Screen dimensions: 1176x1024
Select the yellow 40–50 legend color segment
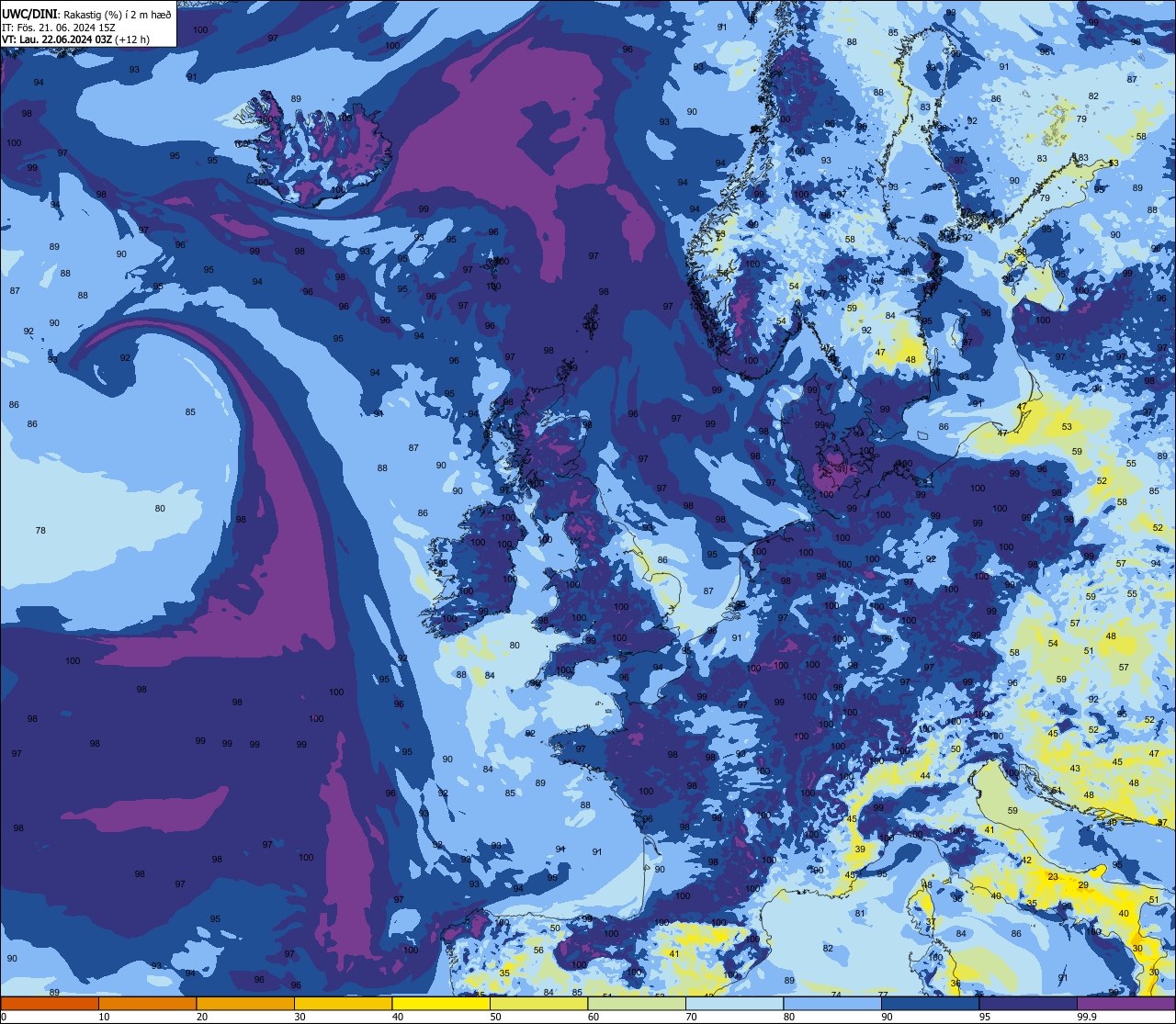coord(440,1003)
